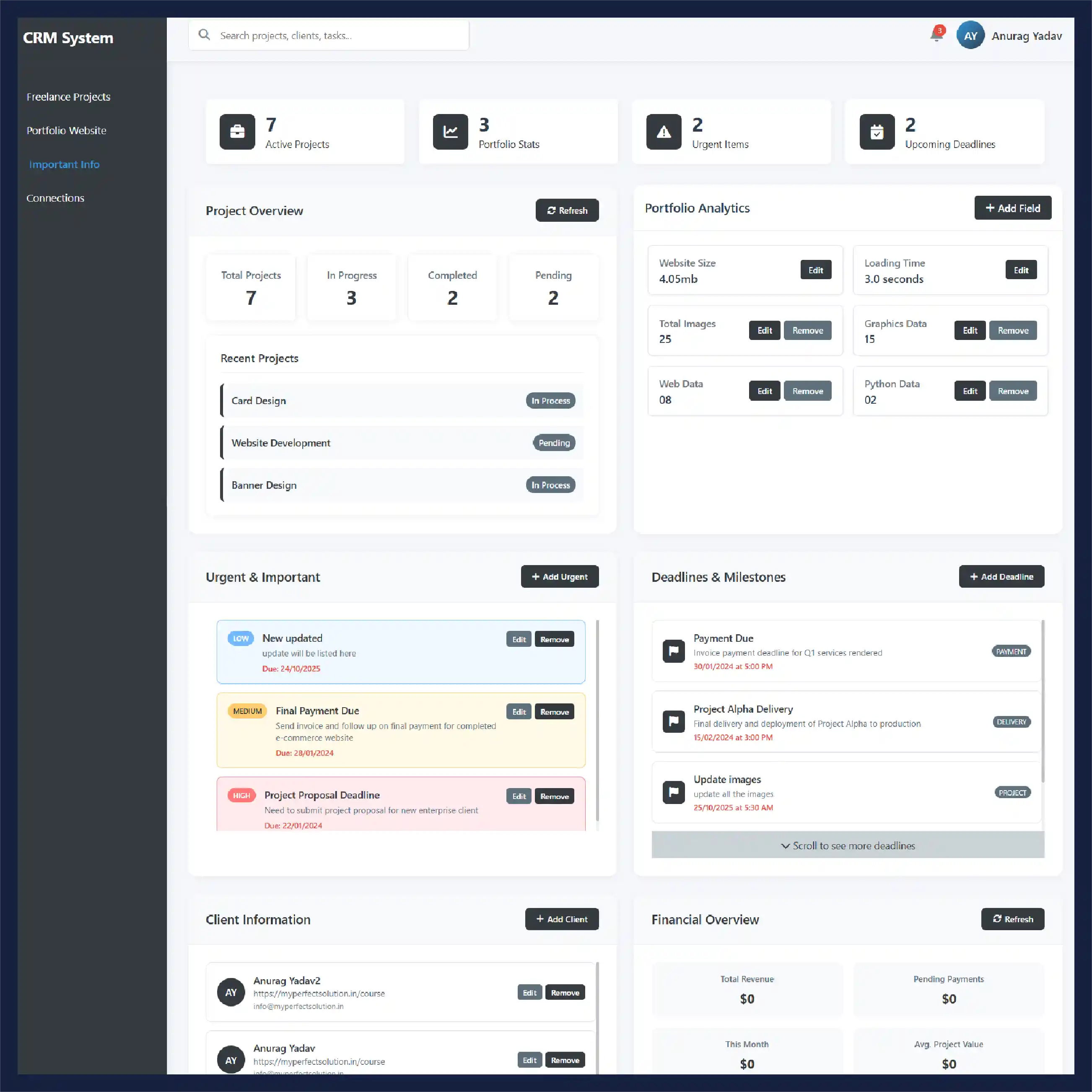Open the Anurag Yadav2 course URL link

point(319,993)
